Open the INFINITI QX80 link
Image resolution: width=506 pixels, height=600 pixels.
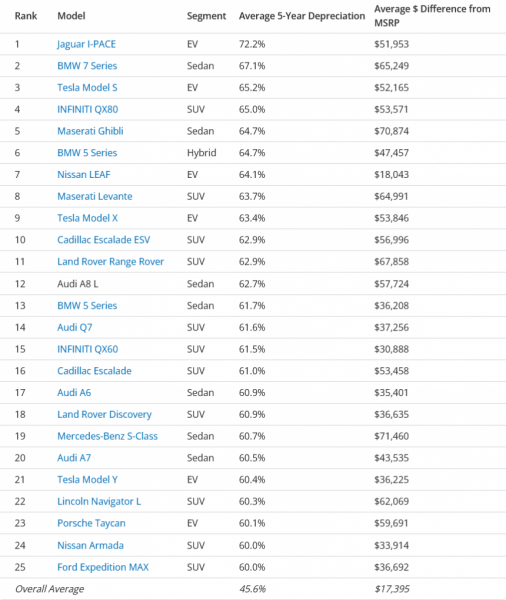[88, 109]
